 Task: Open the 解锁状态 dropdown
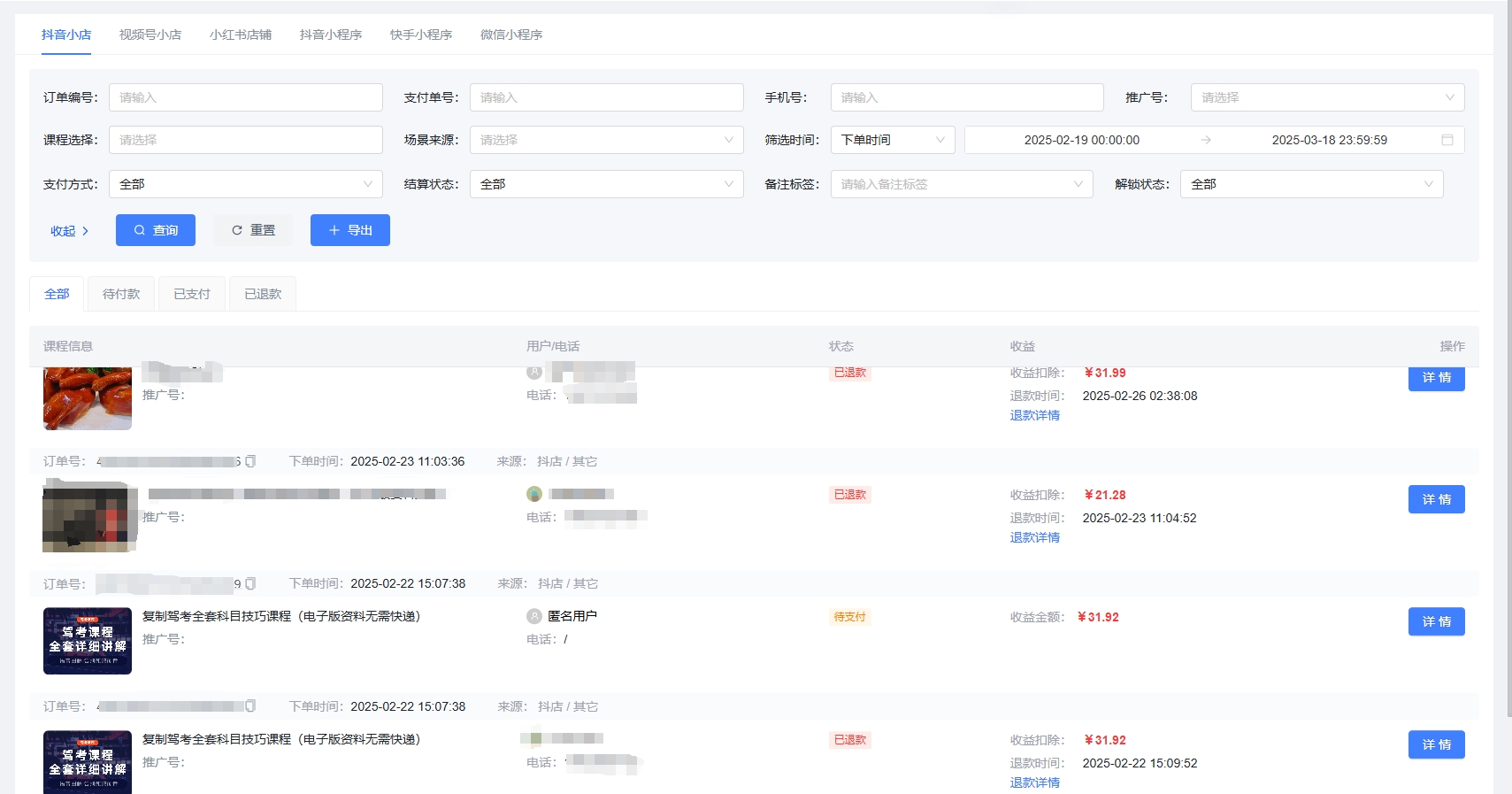pos(1310,184)
